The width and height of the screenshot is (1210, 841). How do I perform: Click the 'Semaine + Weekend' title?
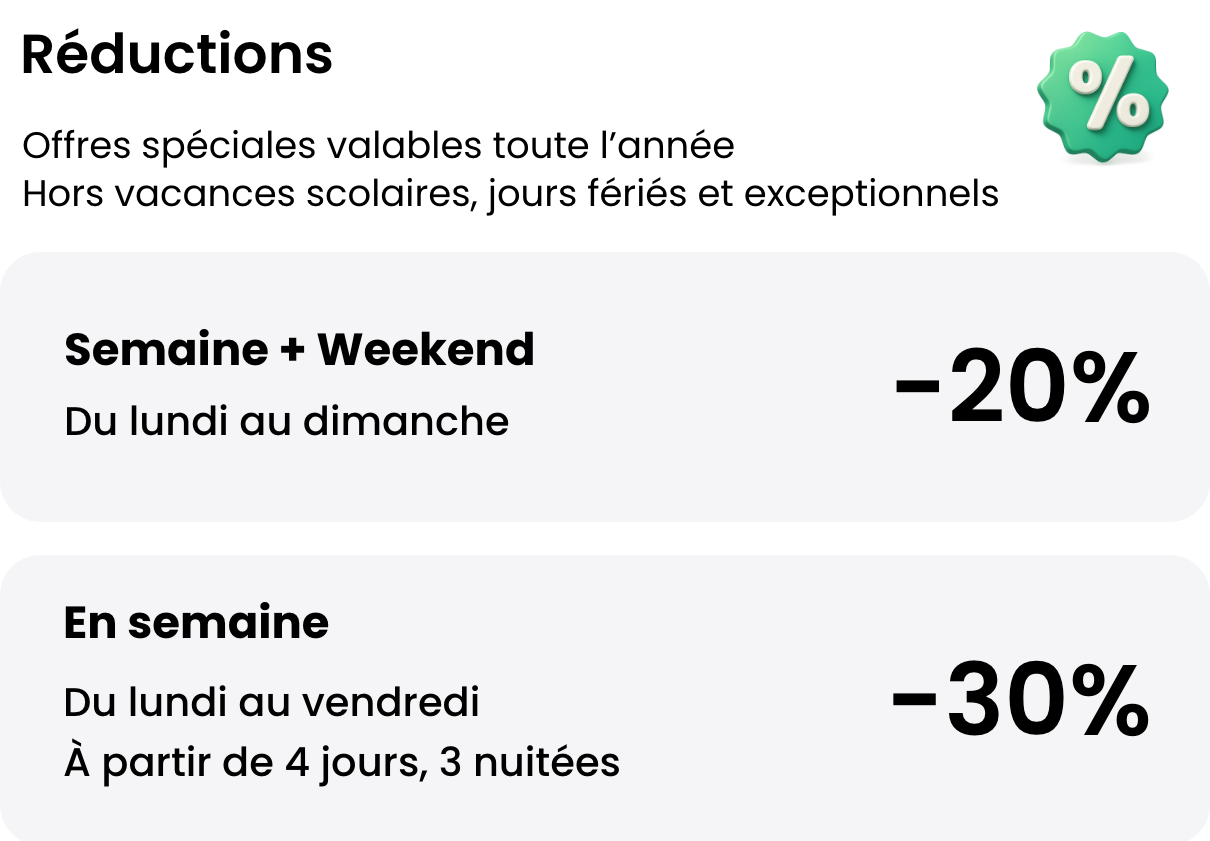(299, 349)
